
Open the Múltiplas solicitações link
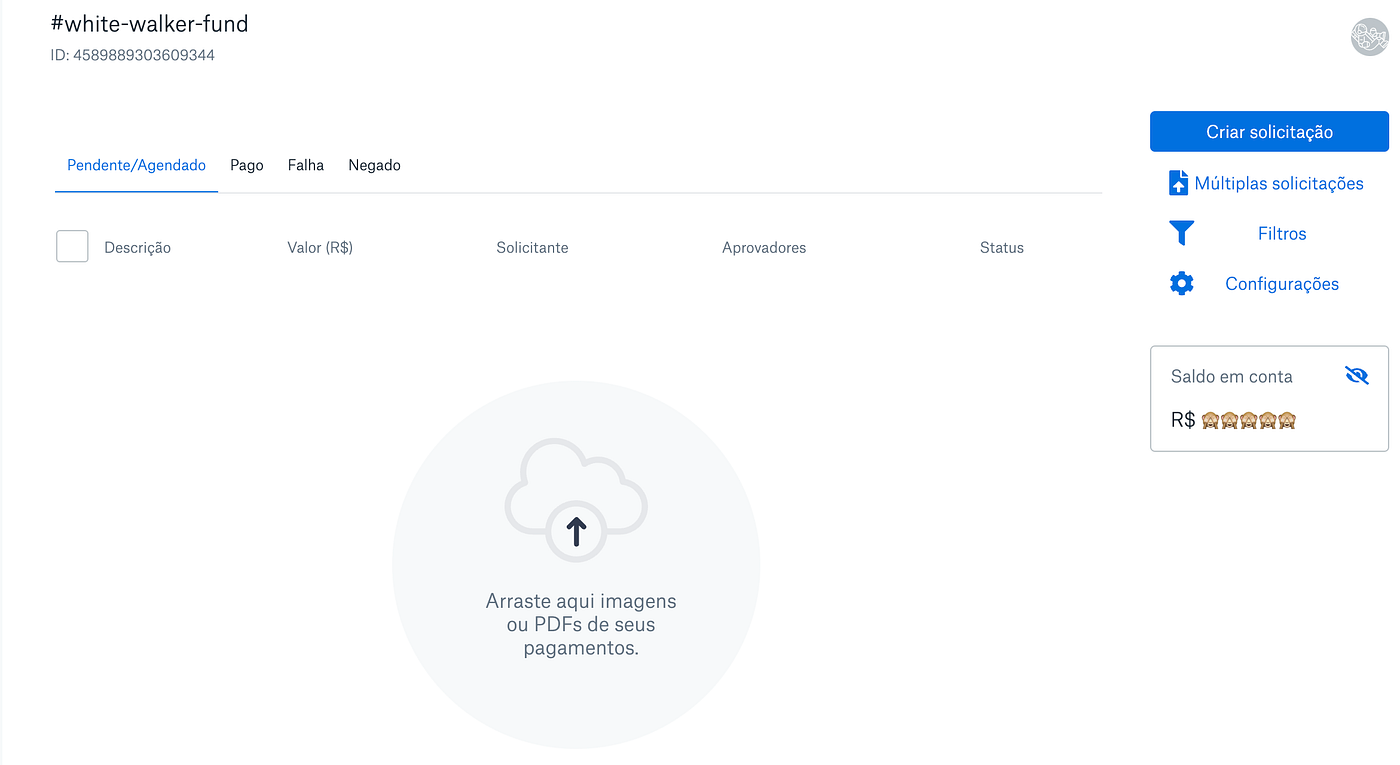1279,183
